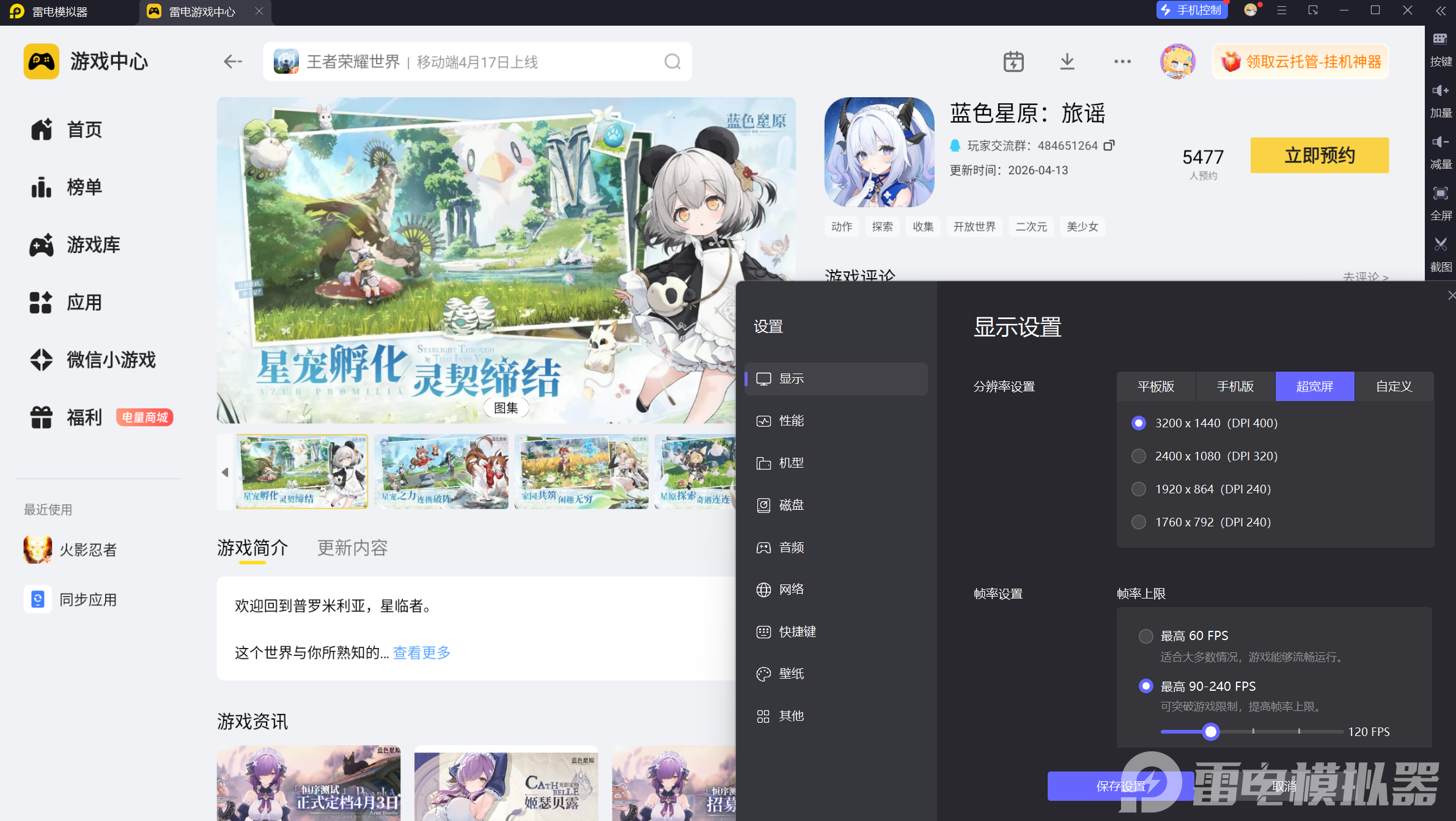
Task: Select the 1920 x 864 resolution
Action: 1139,489
